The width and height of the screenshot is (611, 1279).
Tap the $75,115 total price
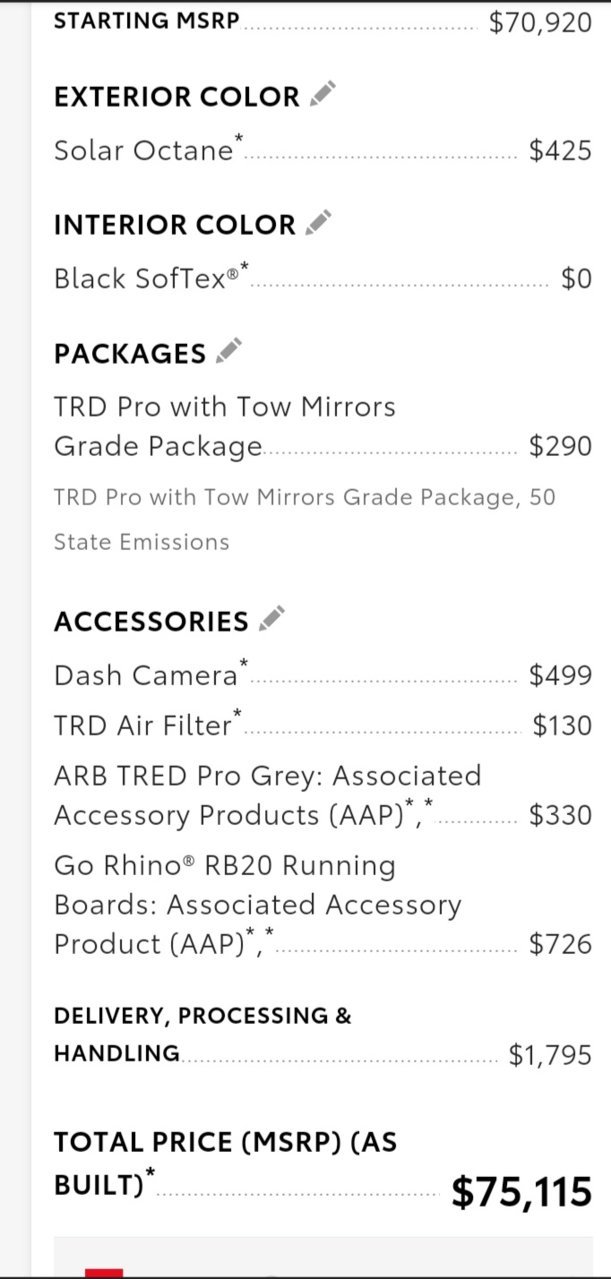521,1191
